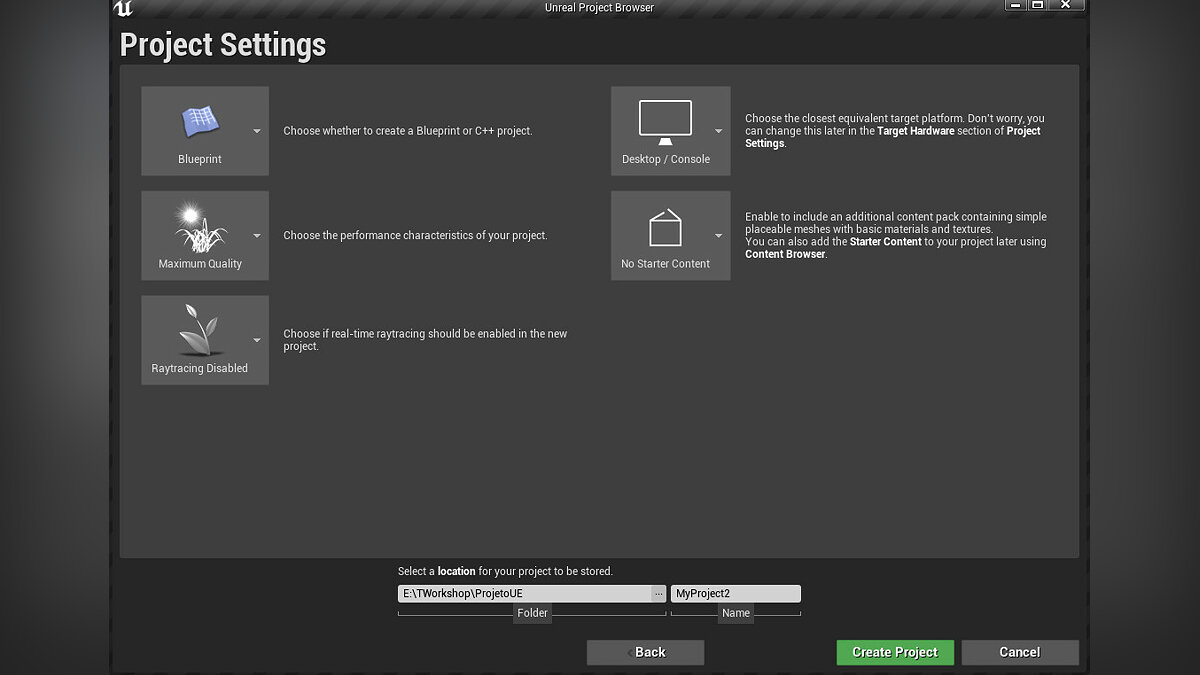Expand the Raytracing Disabled dropdown arrow
Screen dimensions: 1200x675
click(x=257, y=340)
